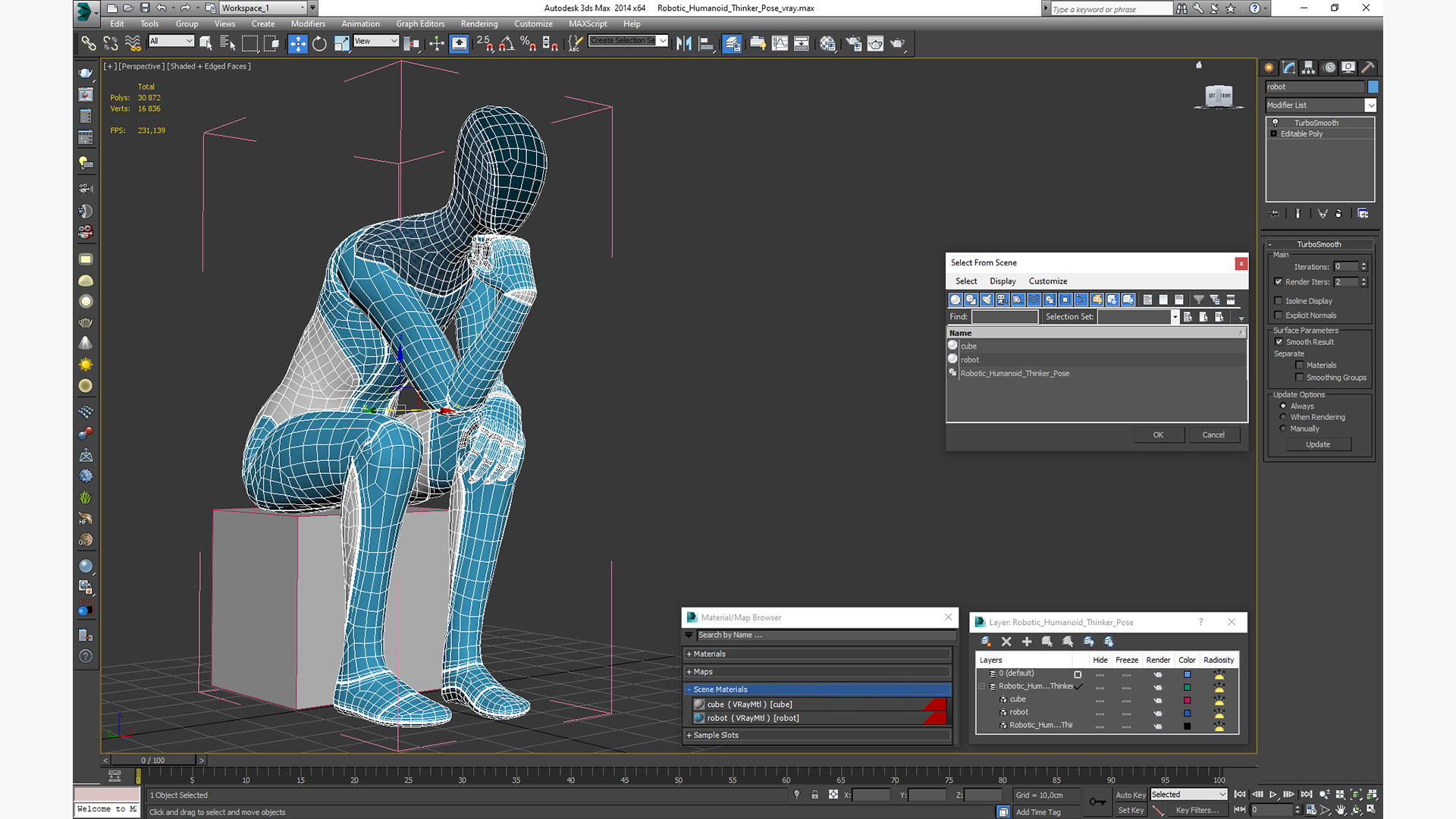Image resolution: width=1456 pixels, height=819 pixels.
Task: Open Key Filters button
Action: [1197, 811]
